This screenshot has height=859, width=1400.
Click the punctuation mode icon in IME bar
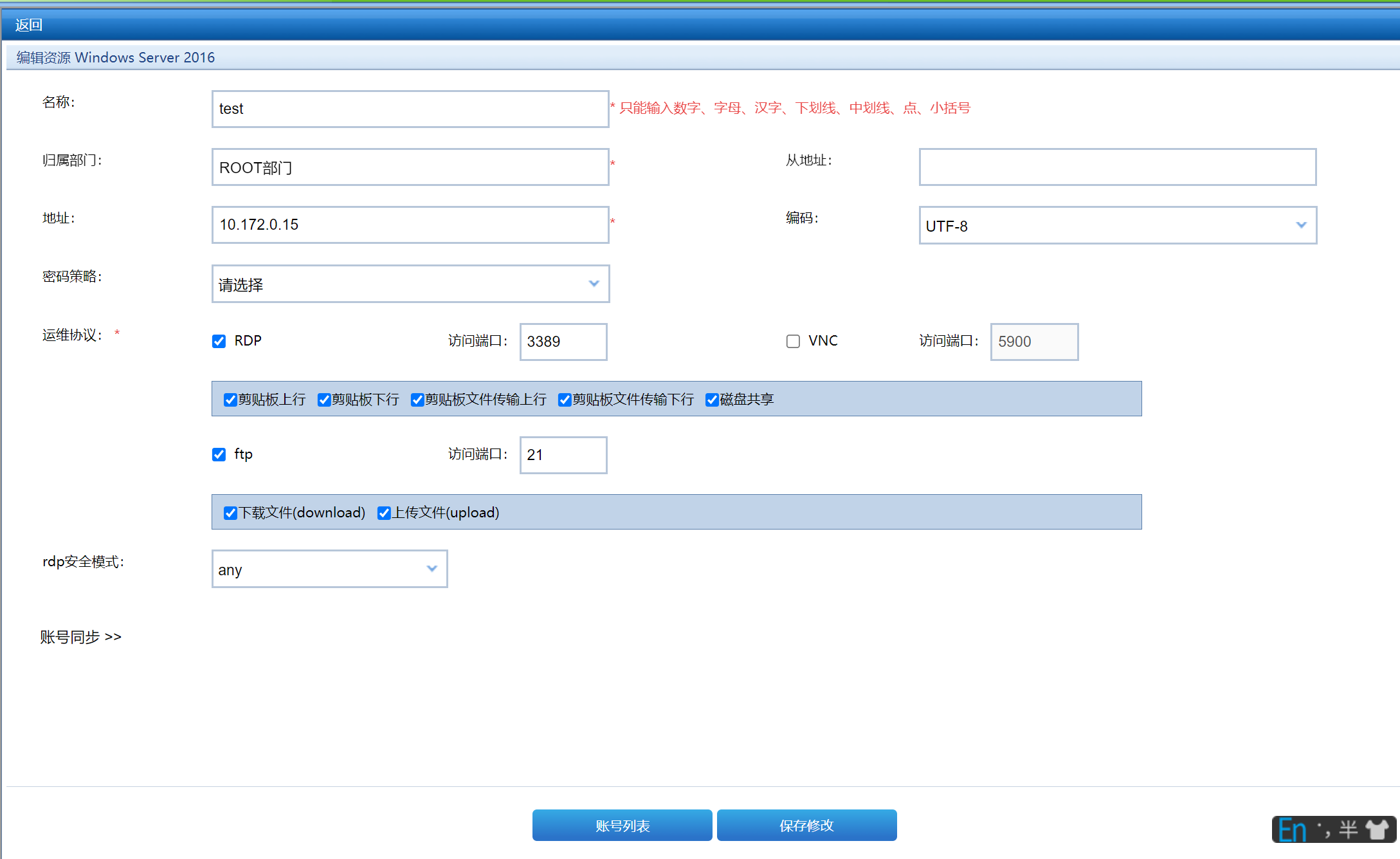pos(1323,829)
